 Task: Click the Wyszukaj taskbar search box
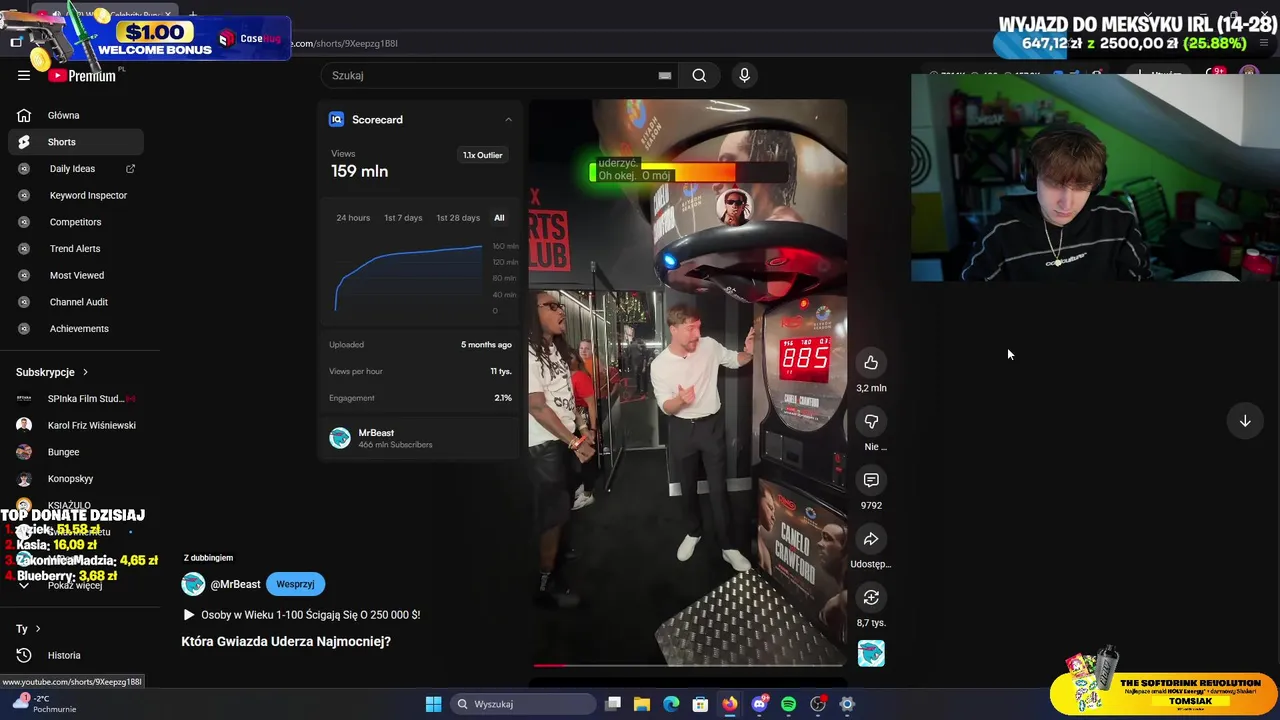point(521,704)
